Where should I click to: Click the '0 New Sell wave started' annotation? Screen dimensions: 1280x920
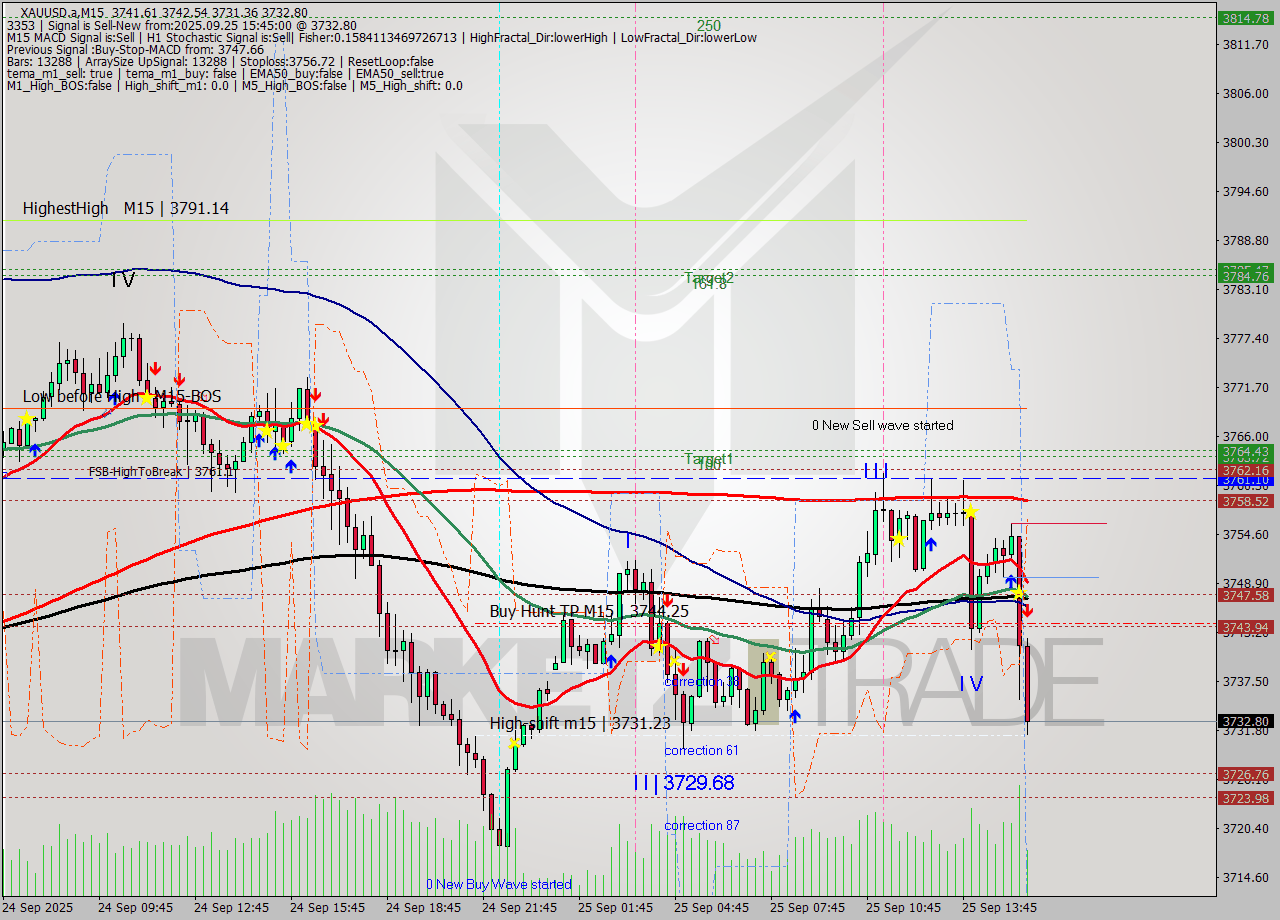coord(884,425)
